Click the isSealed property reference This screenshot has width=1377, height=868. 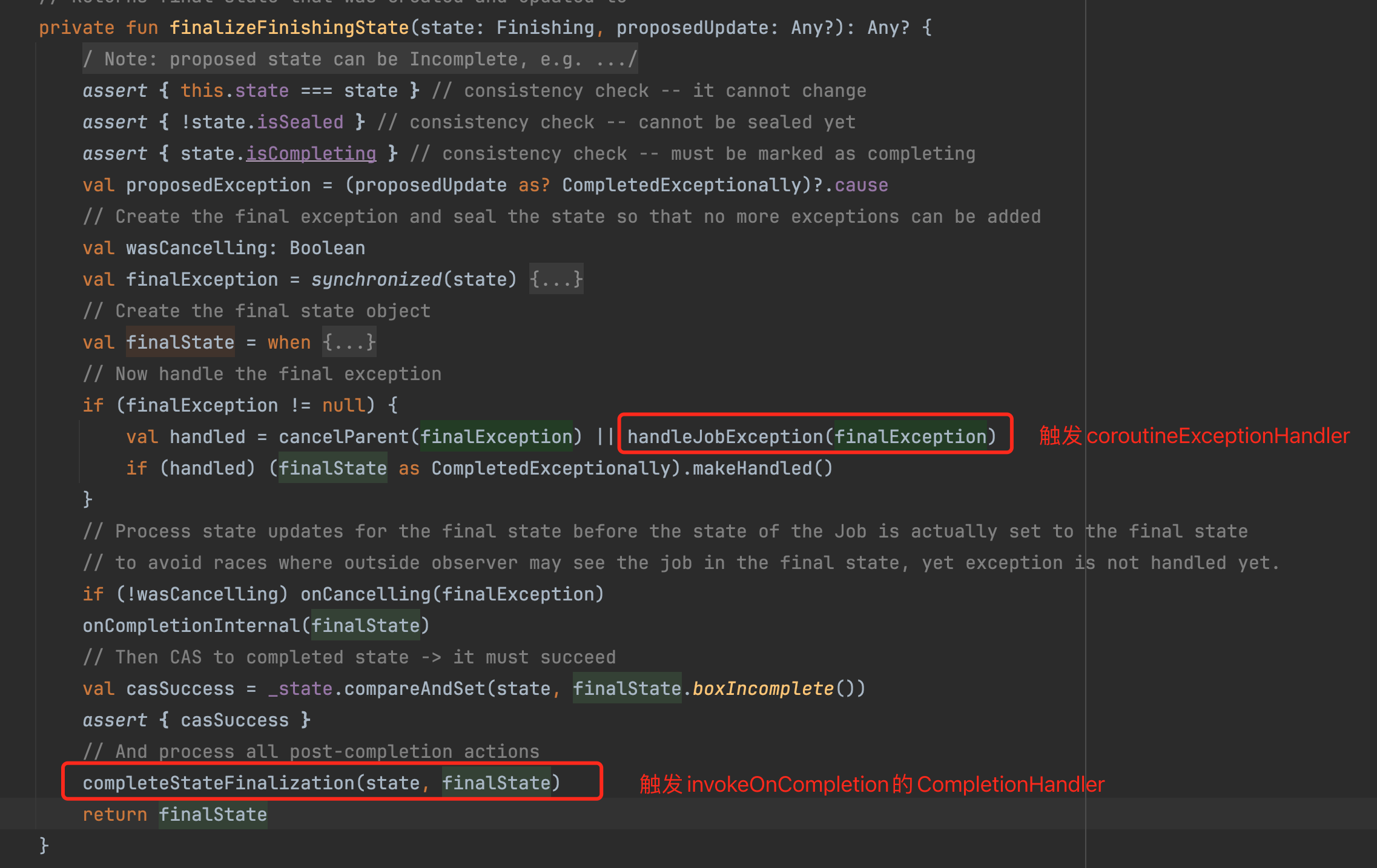300,122
